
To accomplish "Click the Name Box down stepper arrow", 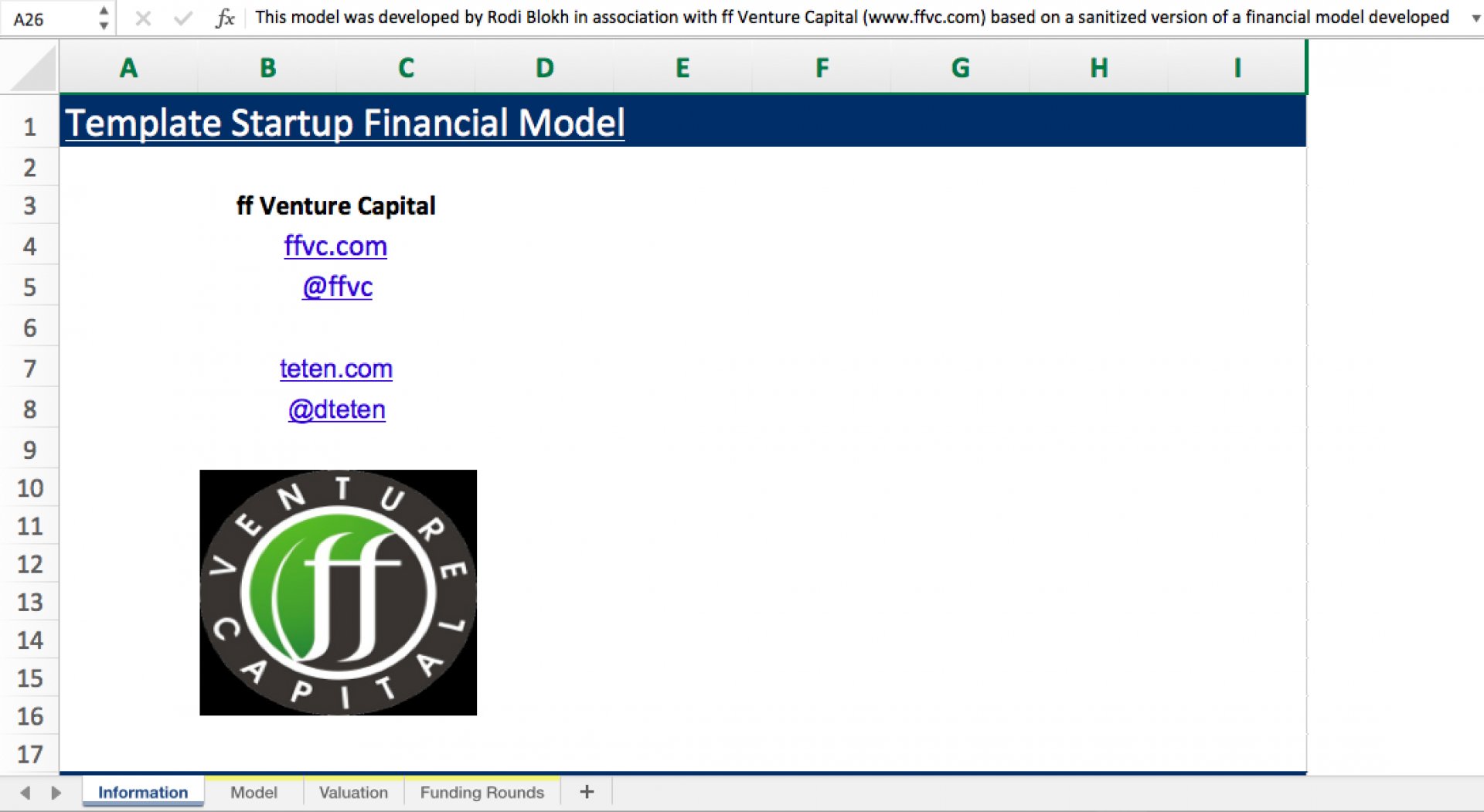I will [104, 25].
